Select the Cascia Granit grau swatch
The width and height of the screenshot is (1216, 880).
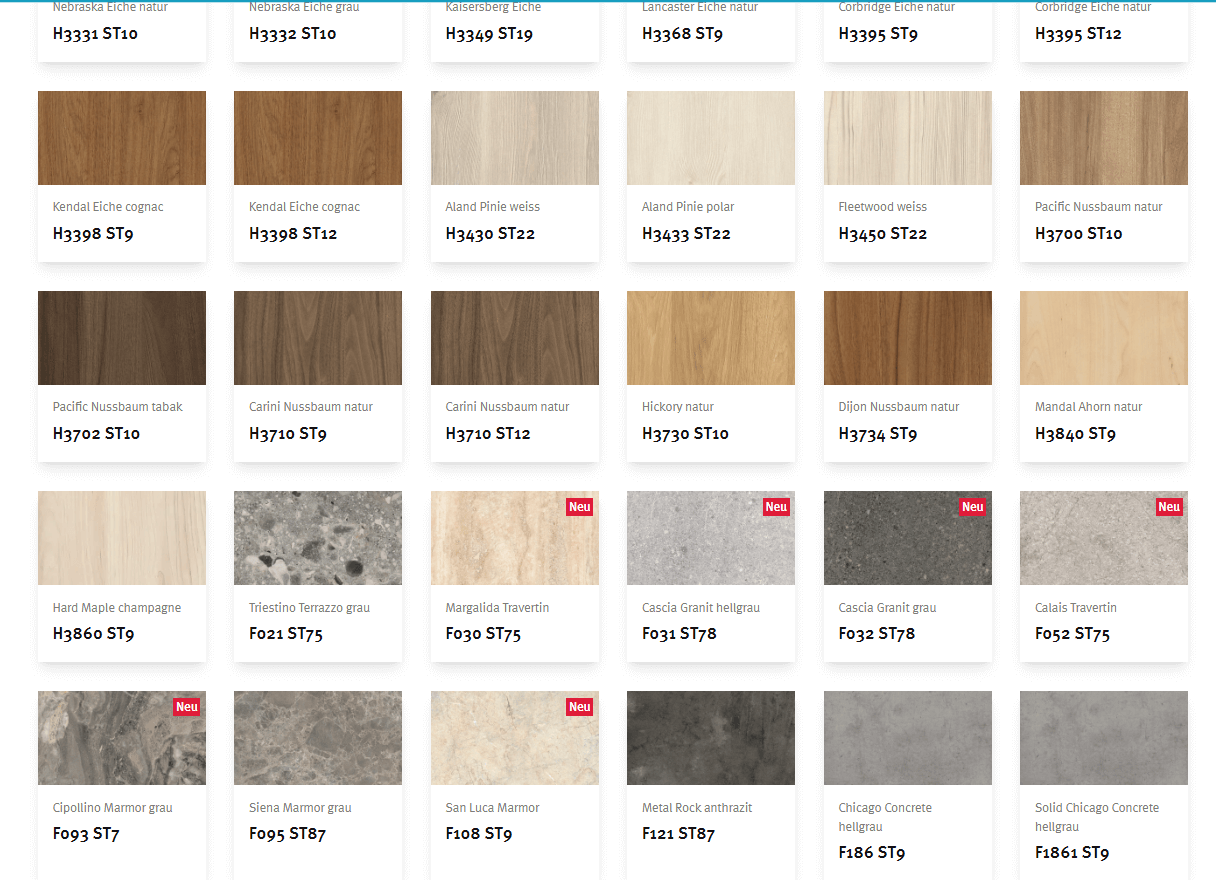point(908,538)
